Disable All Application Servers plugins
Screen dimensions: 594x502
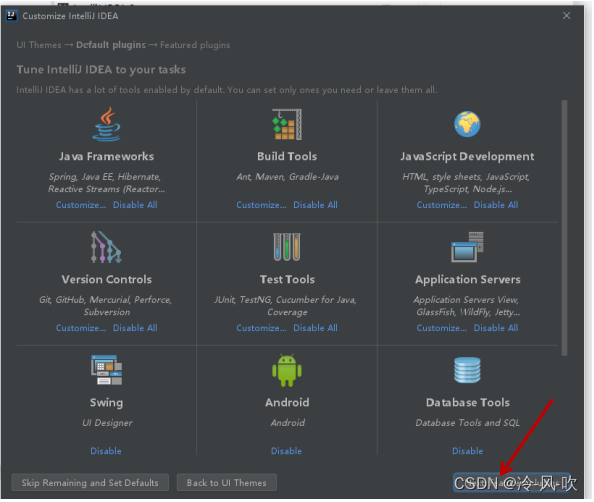[x=496, y=328]
